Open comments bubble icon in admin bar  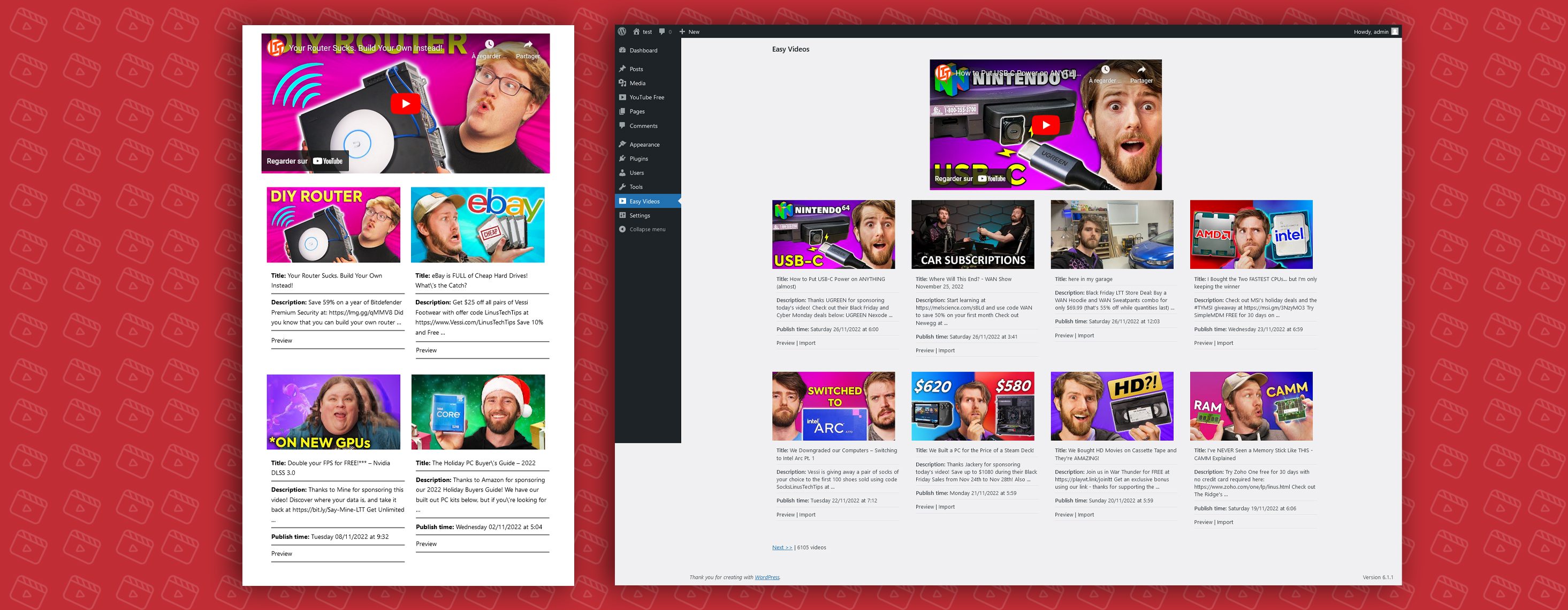663,32
